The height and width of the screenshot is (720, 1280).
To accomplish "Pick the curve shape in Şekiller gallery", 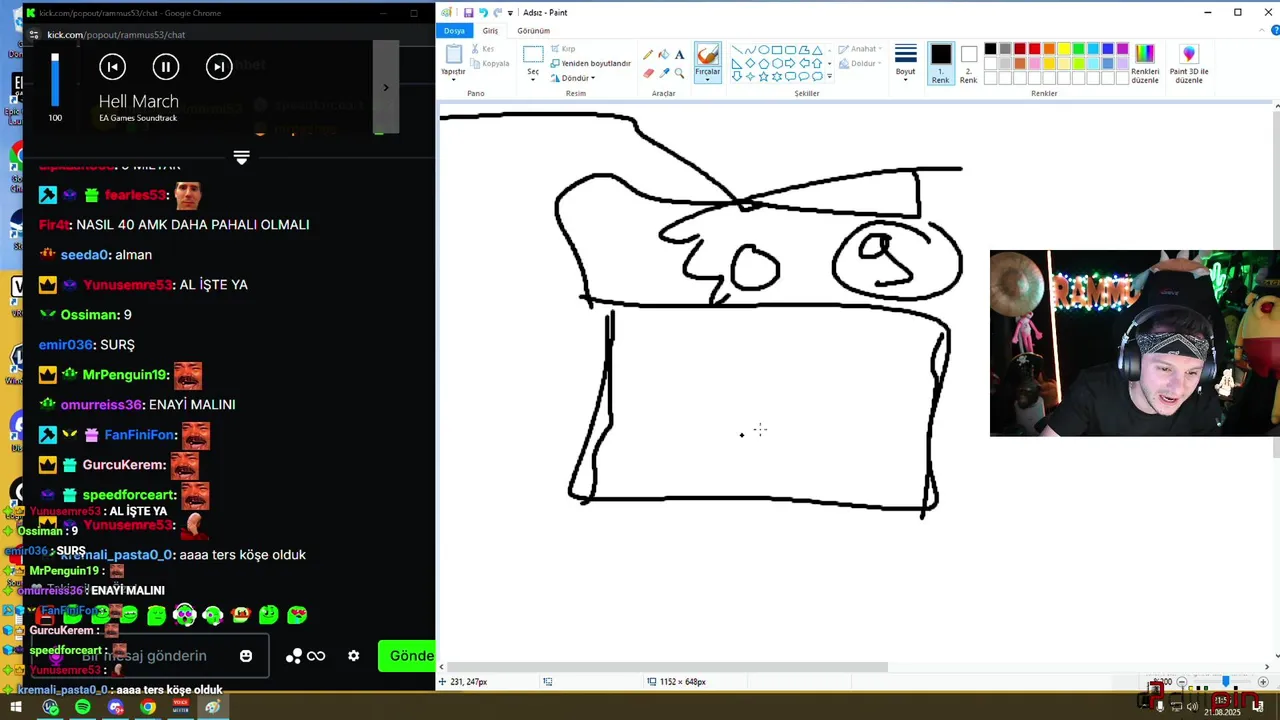I will tap(750, 50).
